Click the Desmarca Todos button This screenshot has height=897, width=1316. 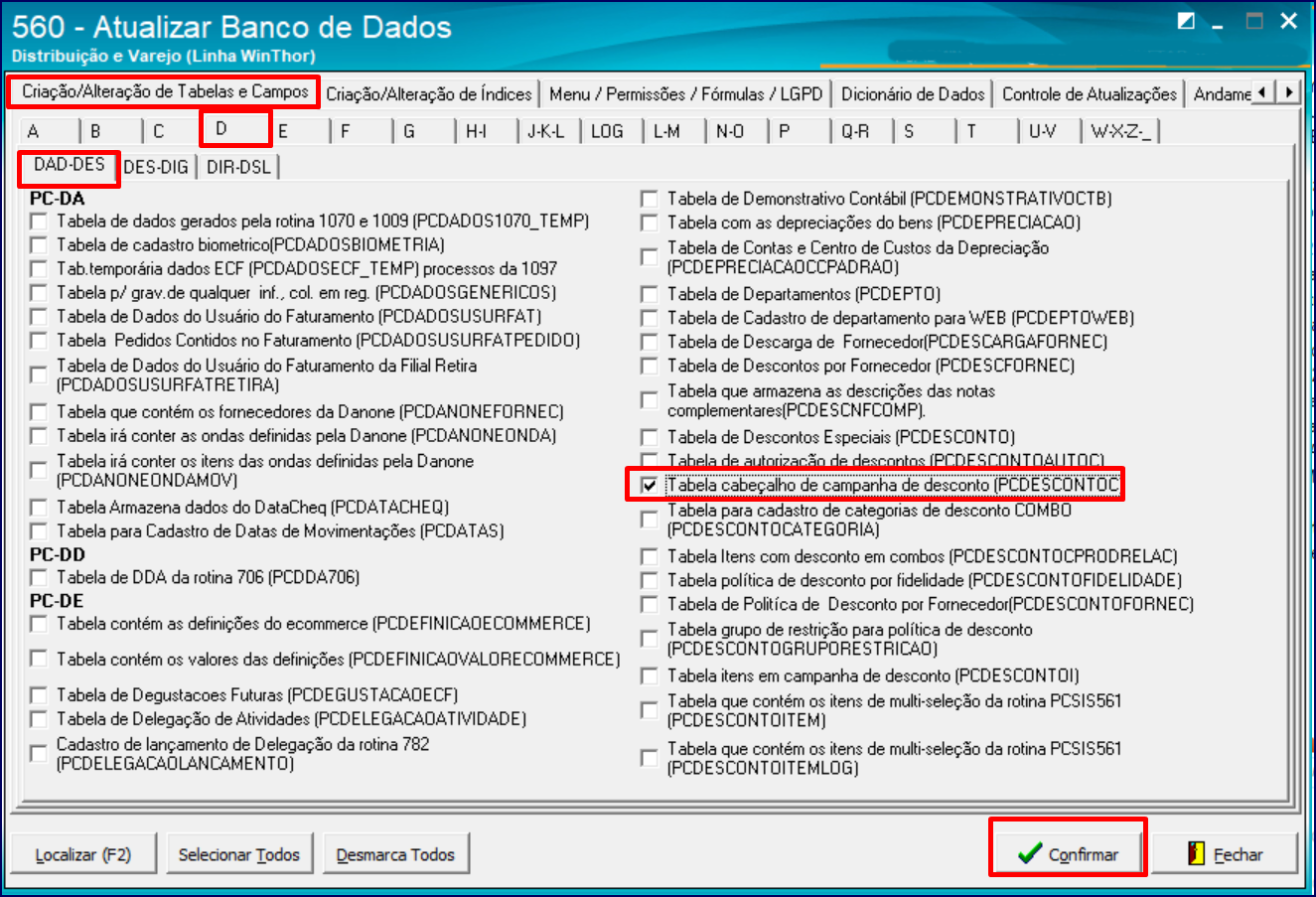pyautogui.click(x=395, y=854)
